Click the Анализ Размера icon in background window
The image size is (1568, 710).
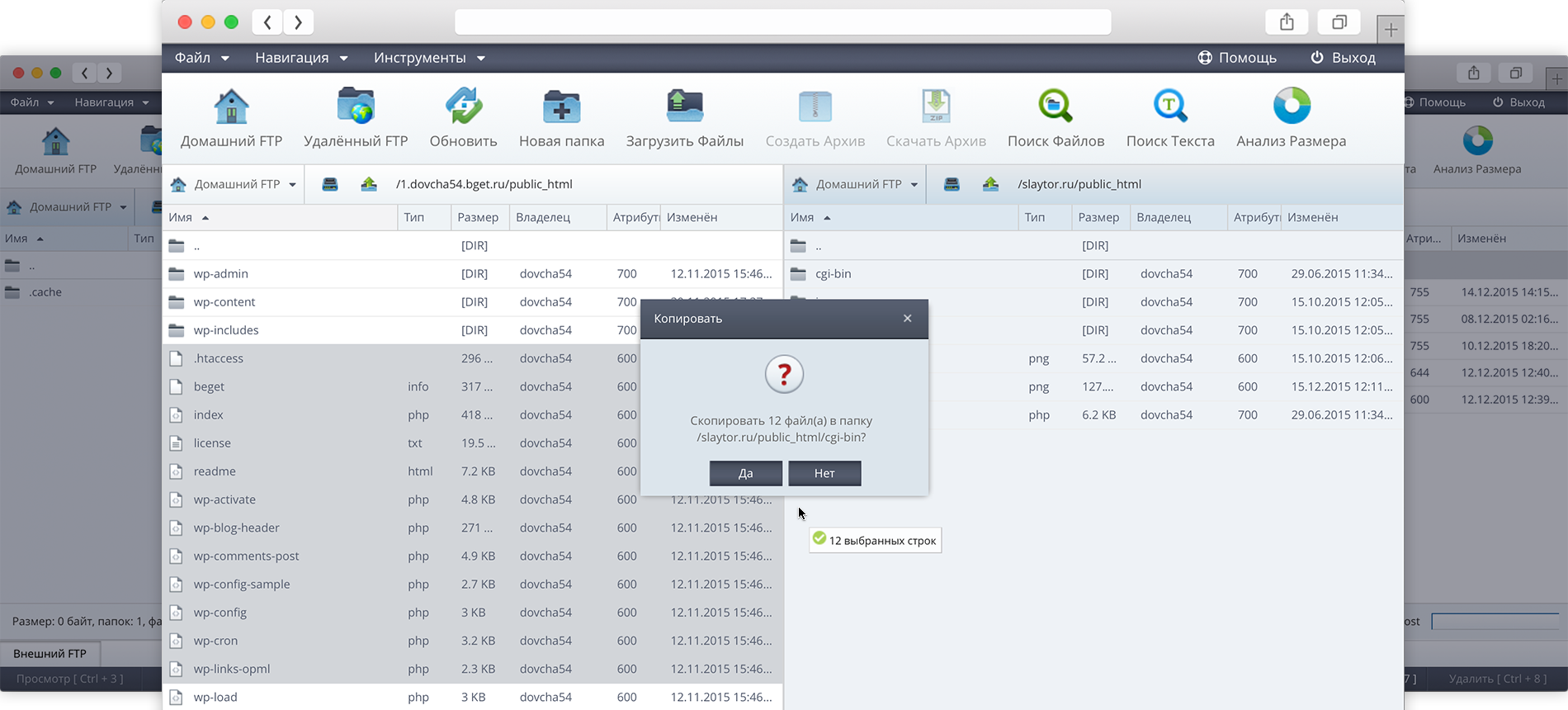point(1477,140)
